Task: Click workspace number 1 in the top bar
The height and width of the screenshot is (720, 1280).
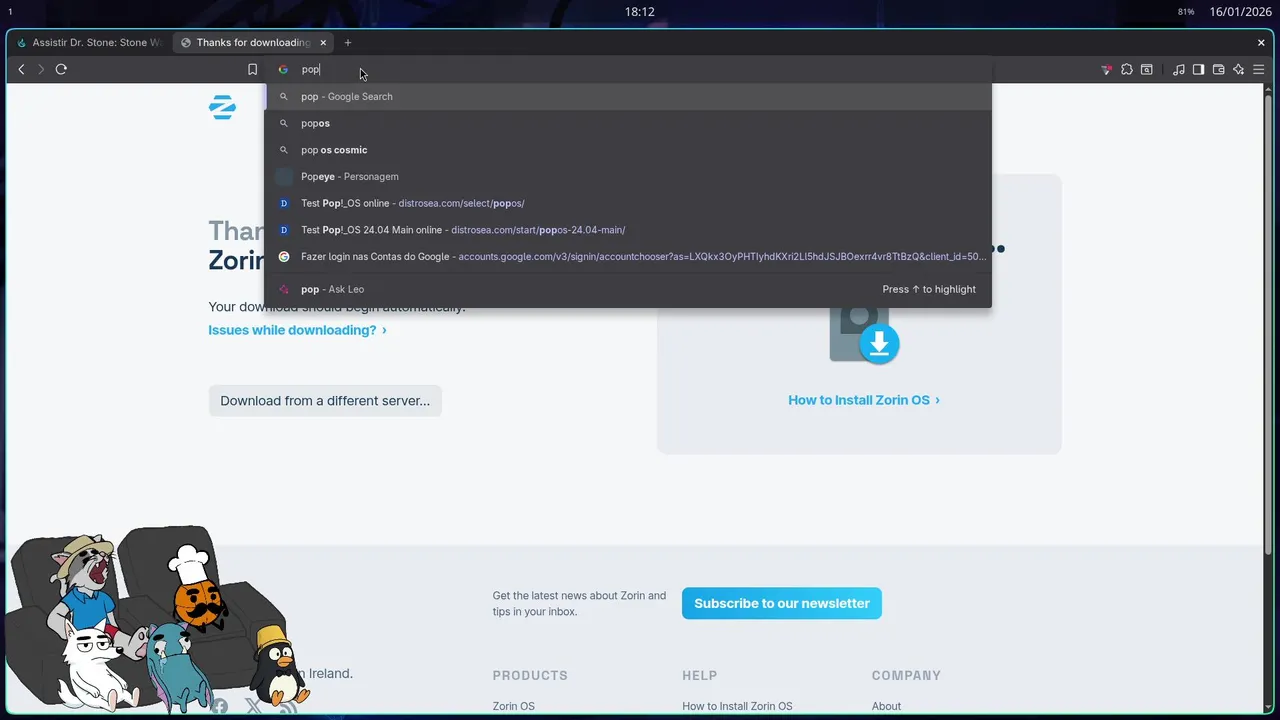Action: pos(10,12)
